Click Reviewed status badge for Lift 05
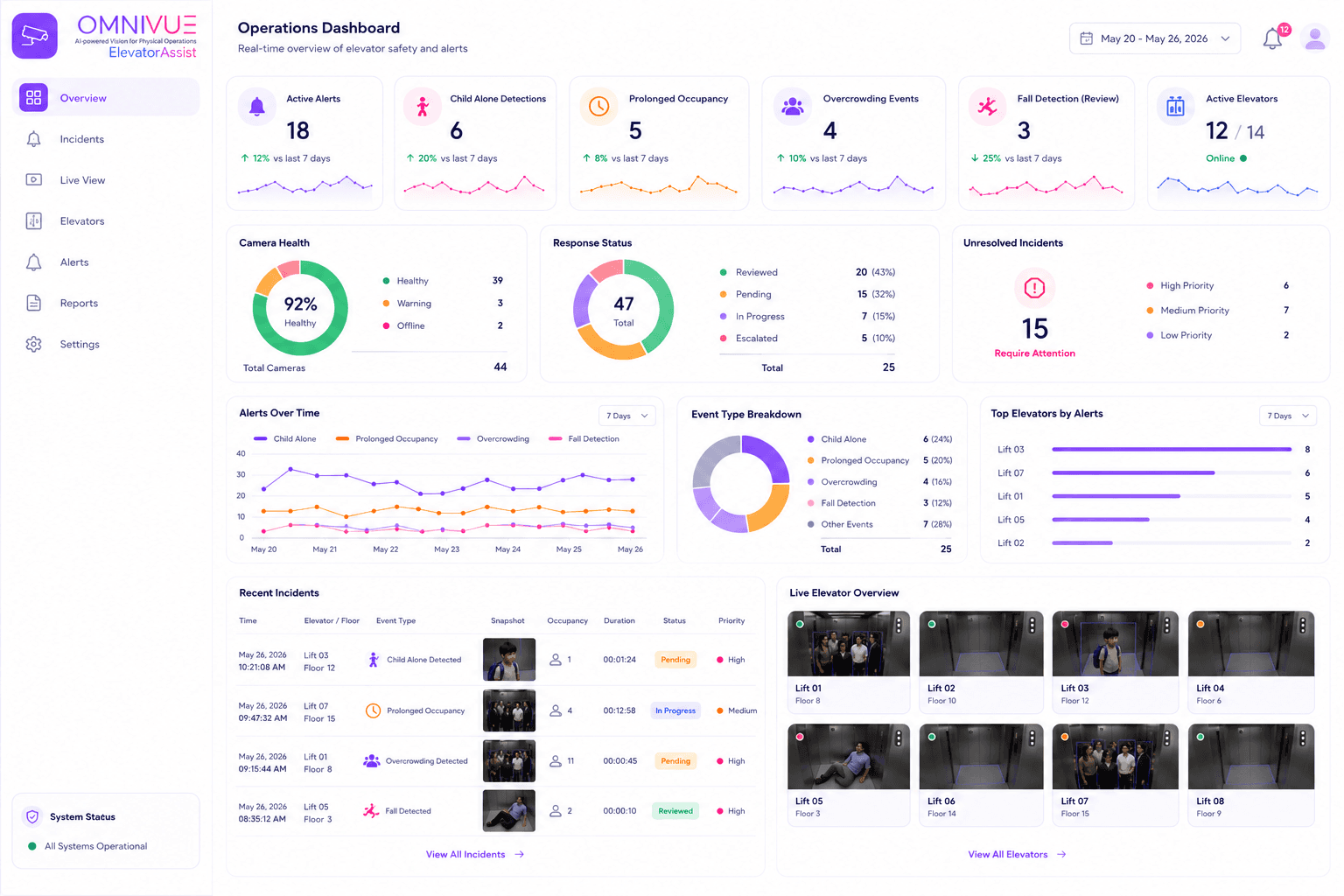Viewport: 1344px width, 896px height. pos(675,811)
